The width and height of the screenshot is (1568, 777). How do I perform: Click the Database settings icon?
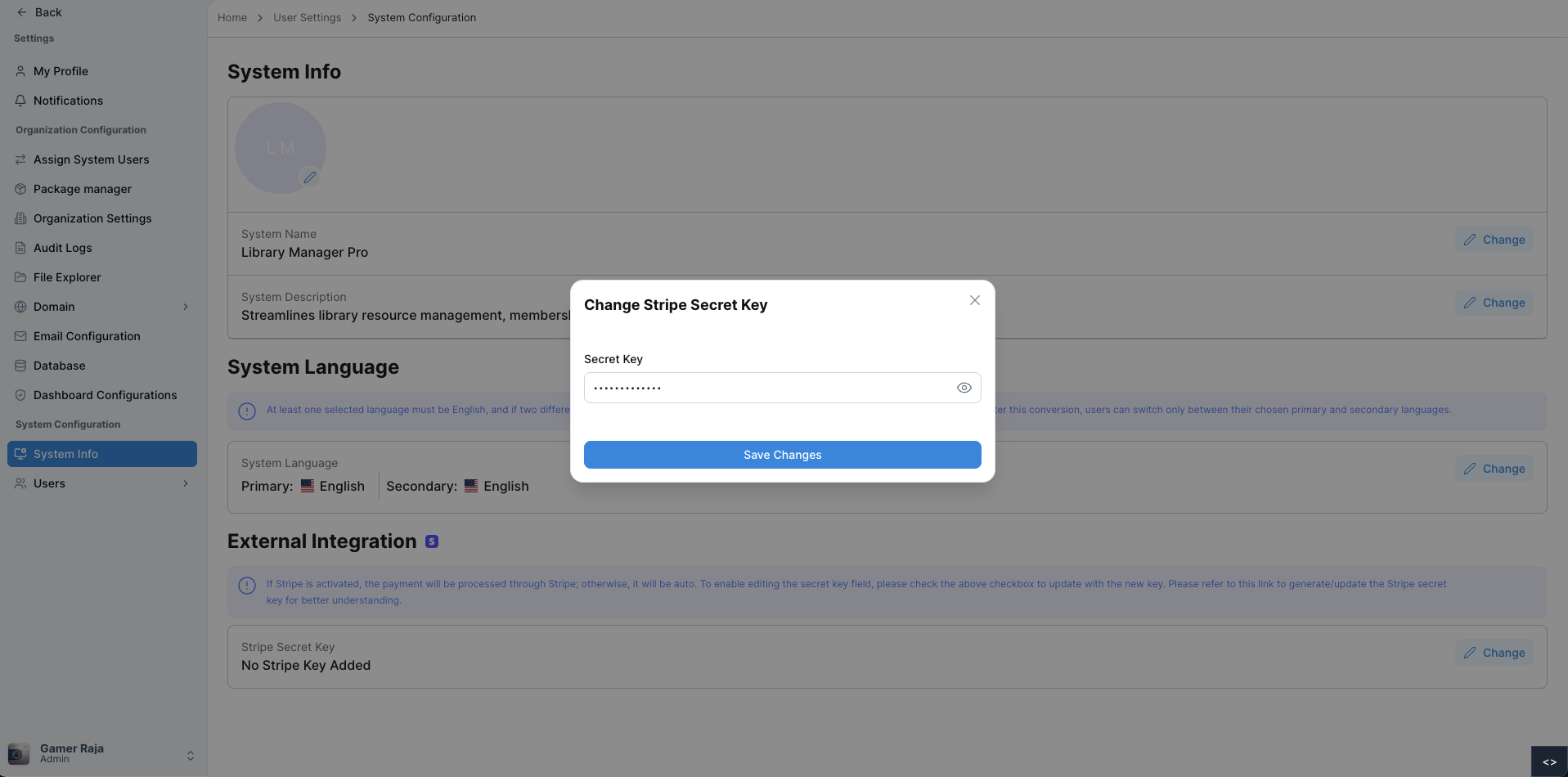pyautogui.click(x=20, y=366)
